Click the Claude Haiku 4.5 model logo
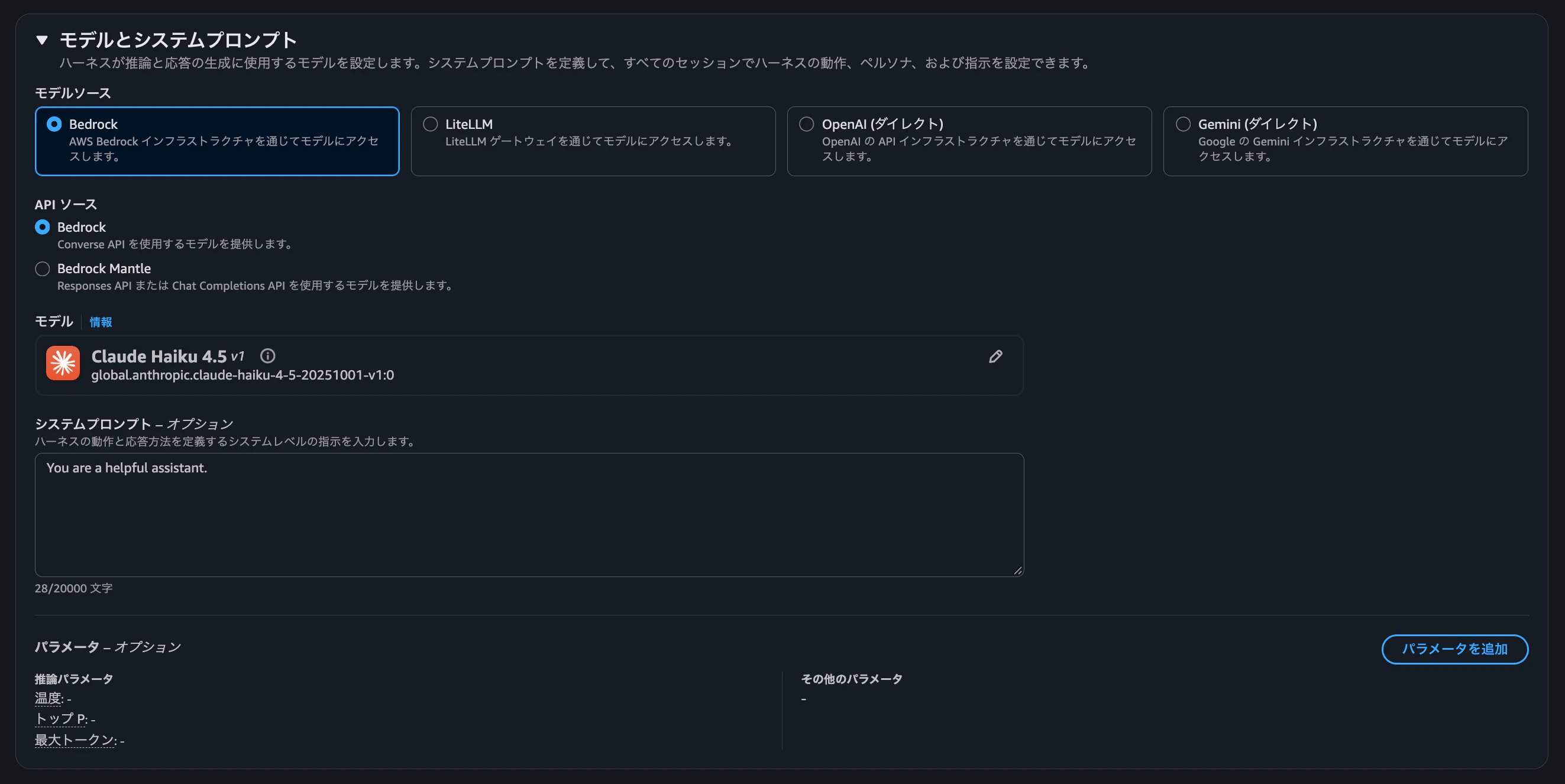The height and width of the screenshot is (784, 1565). (63, 363)
